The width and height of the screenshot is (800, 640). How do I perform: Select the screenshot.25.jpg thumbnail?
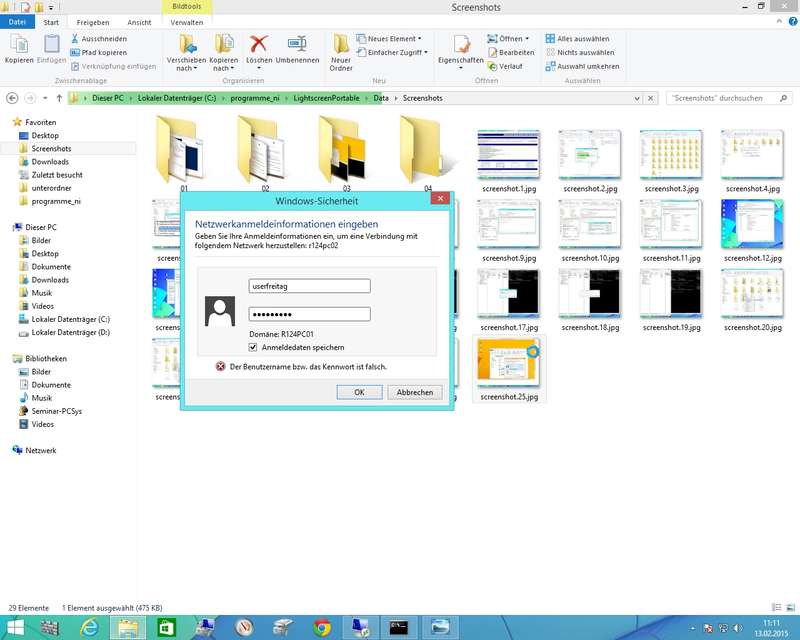[x=509, y=367]
